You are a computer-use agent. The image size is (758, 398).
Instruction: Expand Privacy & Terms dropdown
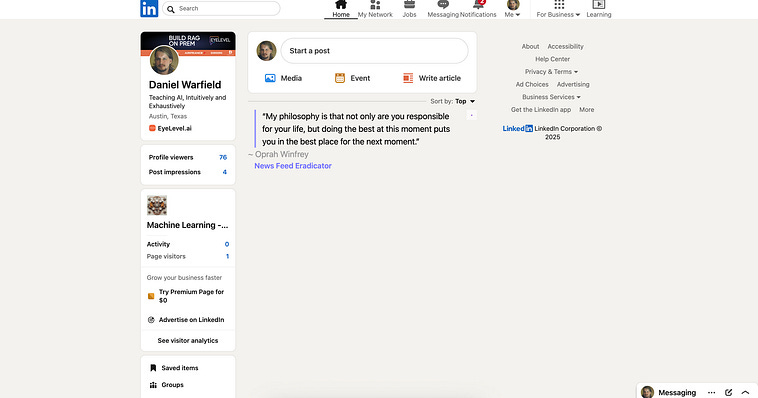coord(551,72)
